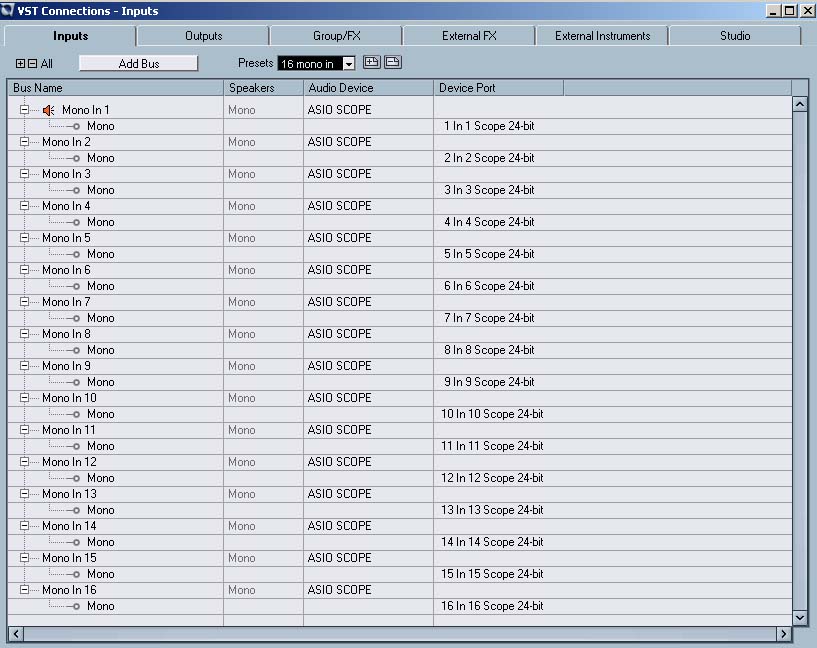The width and height of the screenshot is (817, 648).
Task: Collapse the Mono In 8 bus
Action: pos(24,334)
